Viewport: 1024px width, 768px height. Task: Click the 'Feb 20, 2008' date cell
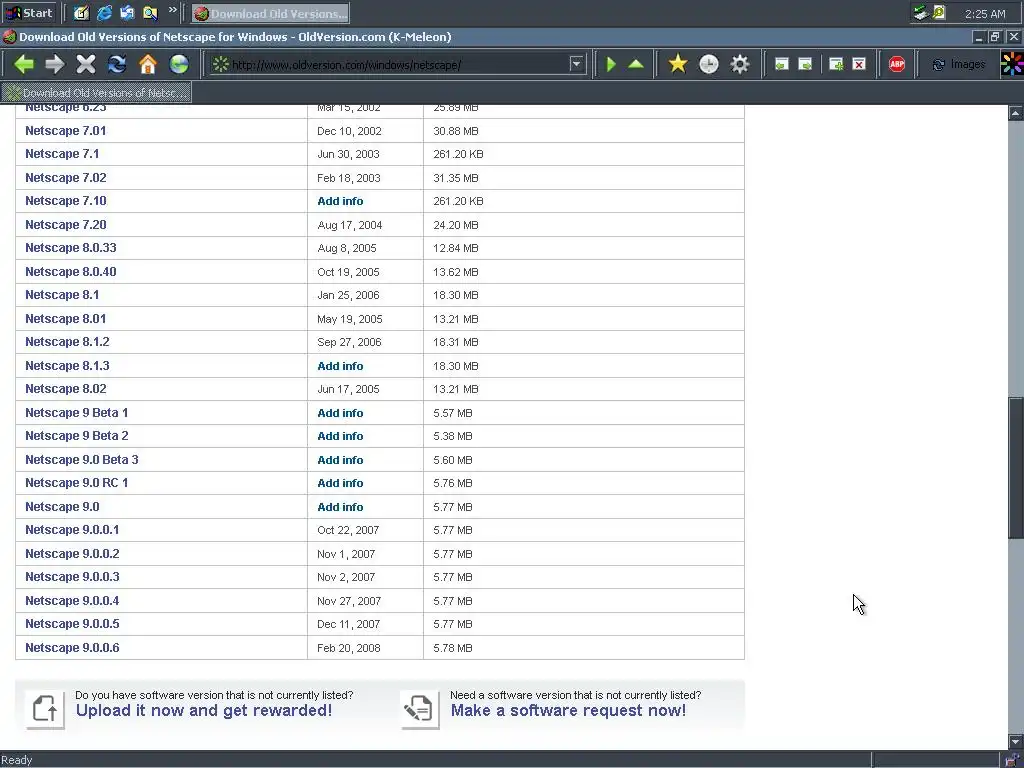349,648
